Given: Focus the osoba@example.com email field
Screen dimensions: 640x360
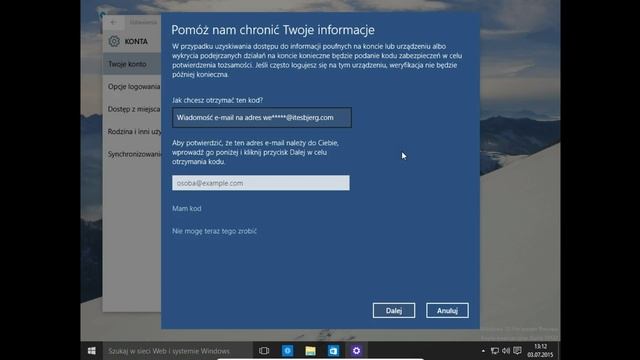Looking at the screenshot, I should tap(261, 183).
